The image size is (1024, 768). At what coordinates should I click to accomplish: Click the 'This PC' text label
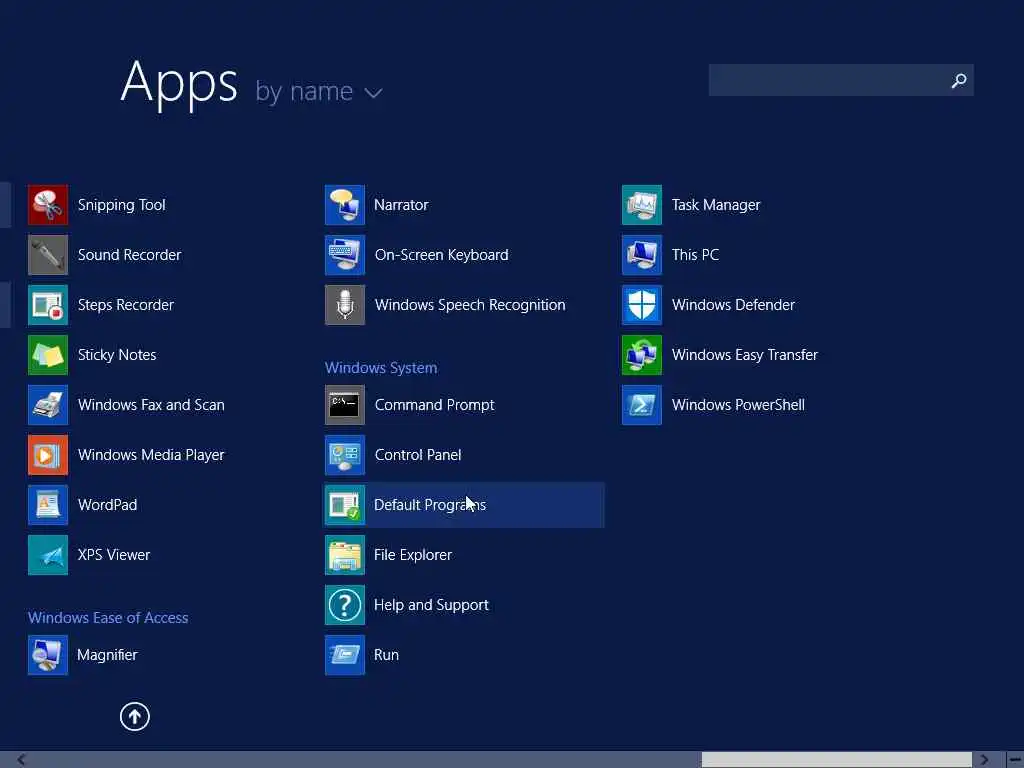(696, 255)
